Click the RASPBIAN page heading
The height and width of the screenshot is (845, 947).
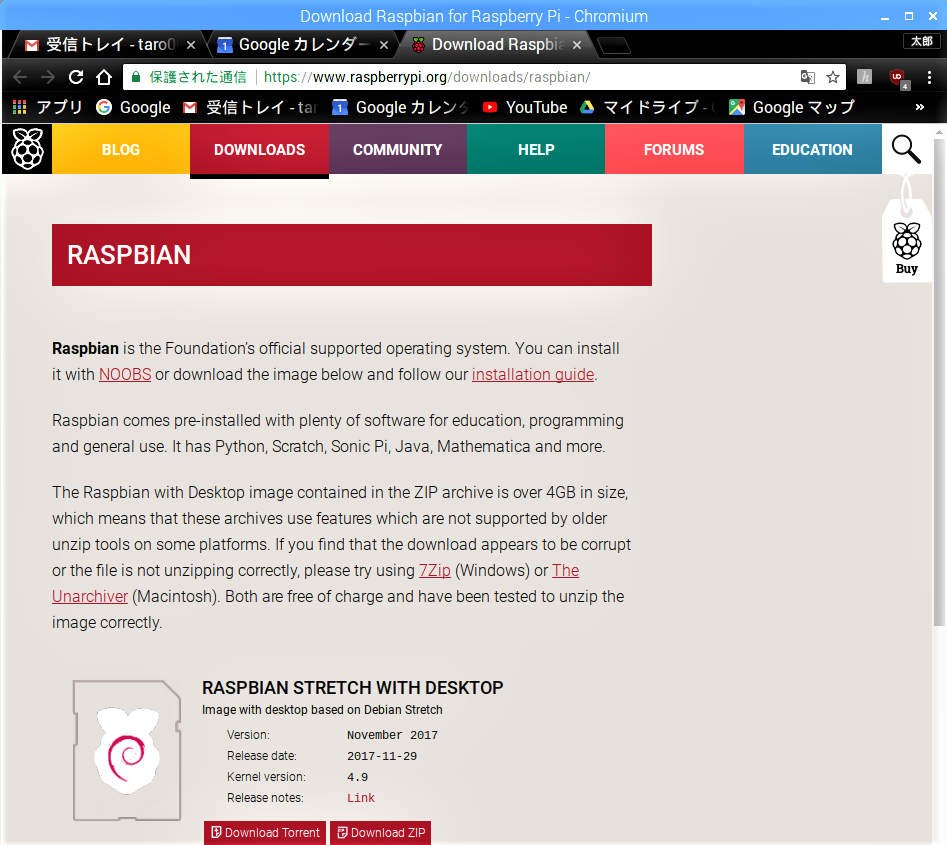pos(129,255)
